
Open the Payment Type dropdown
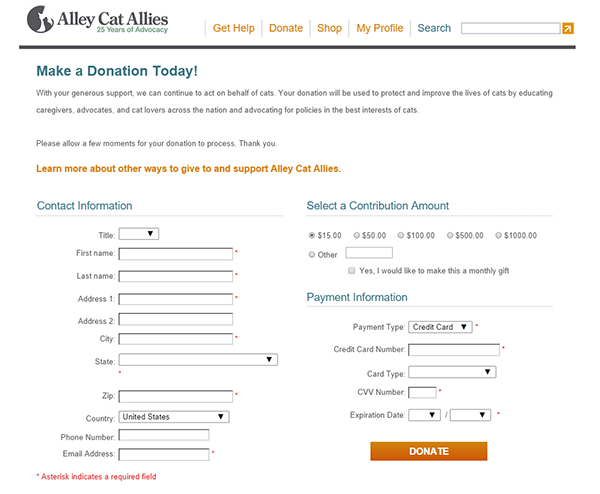click(x=440, y=327)
